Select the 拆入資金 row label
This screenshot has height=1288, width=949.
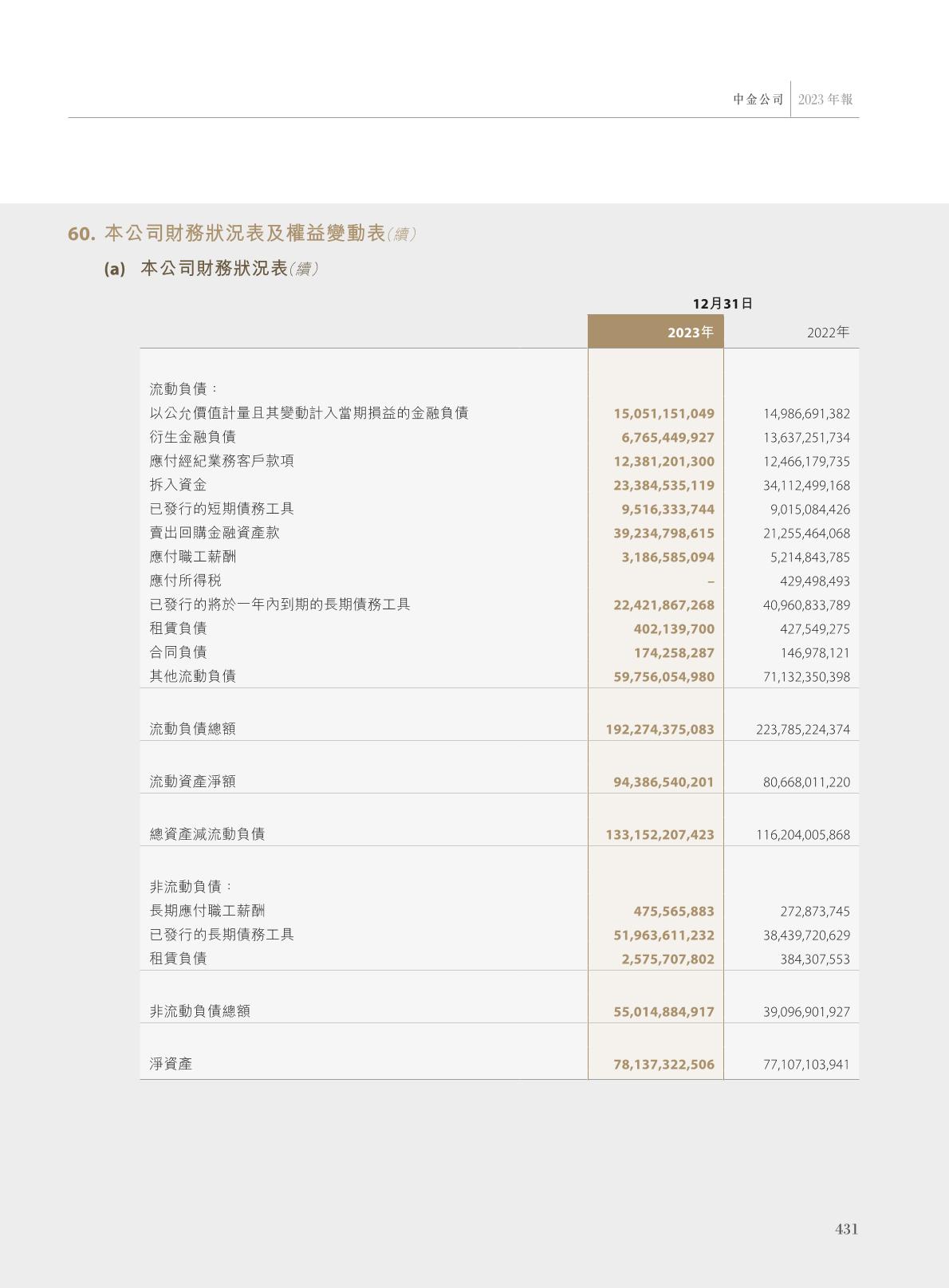click(x=178, y=485)
